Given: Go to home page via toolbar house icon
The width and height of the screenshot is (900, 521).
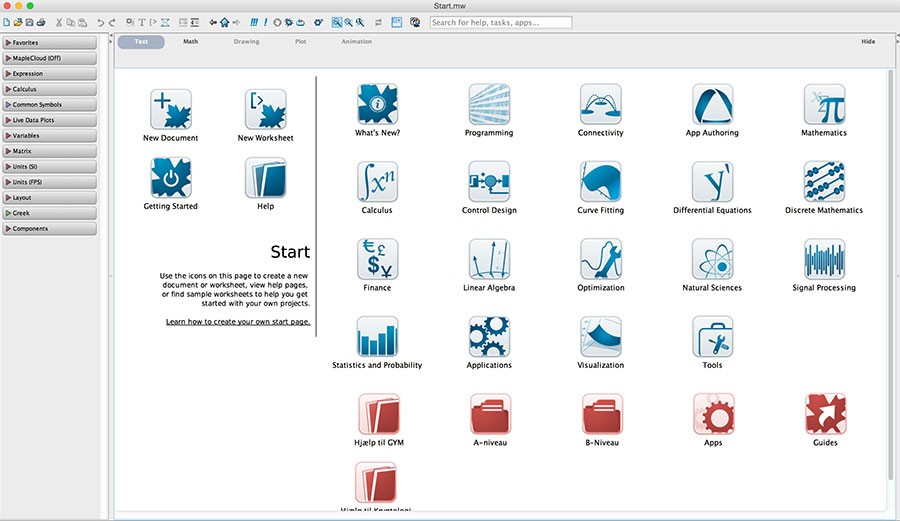Looking at the screenshot, I should tap(224, 22).
